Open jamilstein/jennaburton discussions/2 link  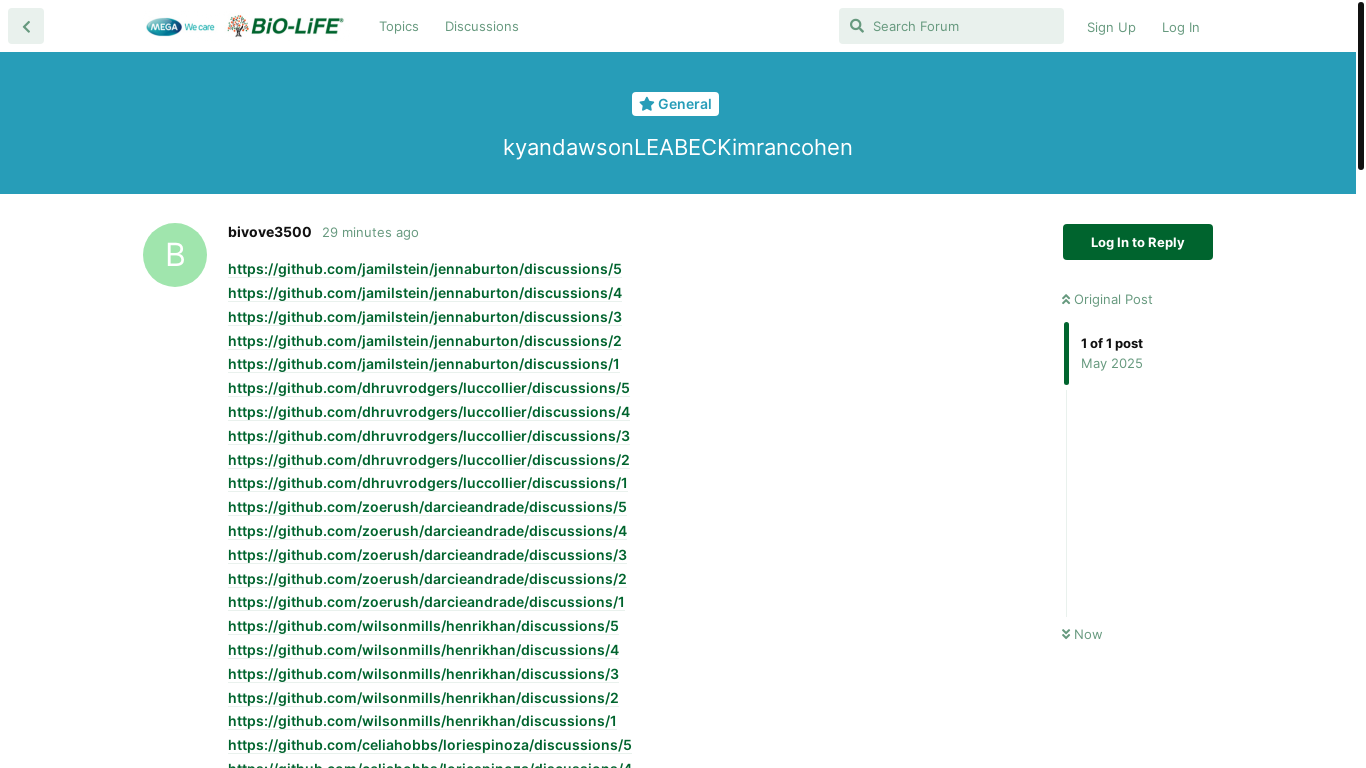tap(425, 341)
